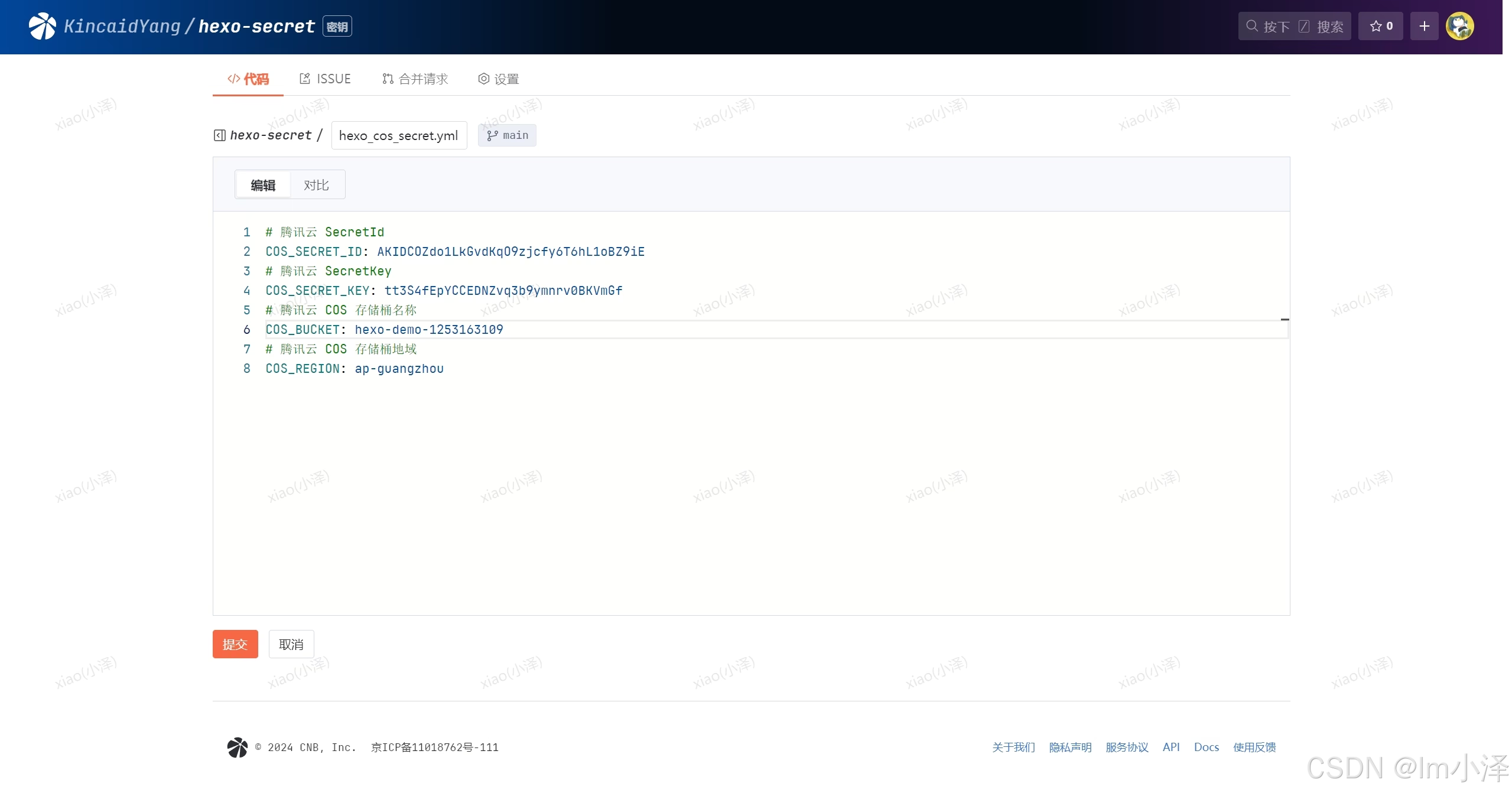The image size is (1512, 793).
Task: Open the API footer link
Action: pos(1171,747)
